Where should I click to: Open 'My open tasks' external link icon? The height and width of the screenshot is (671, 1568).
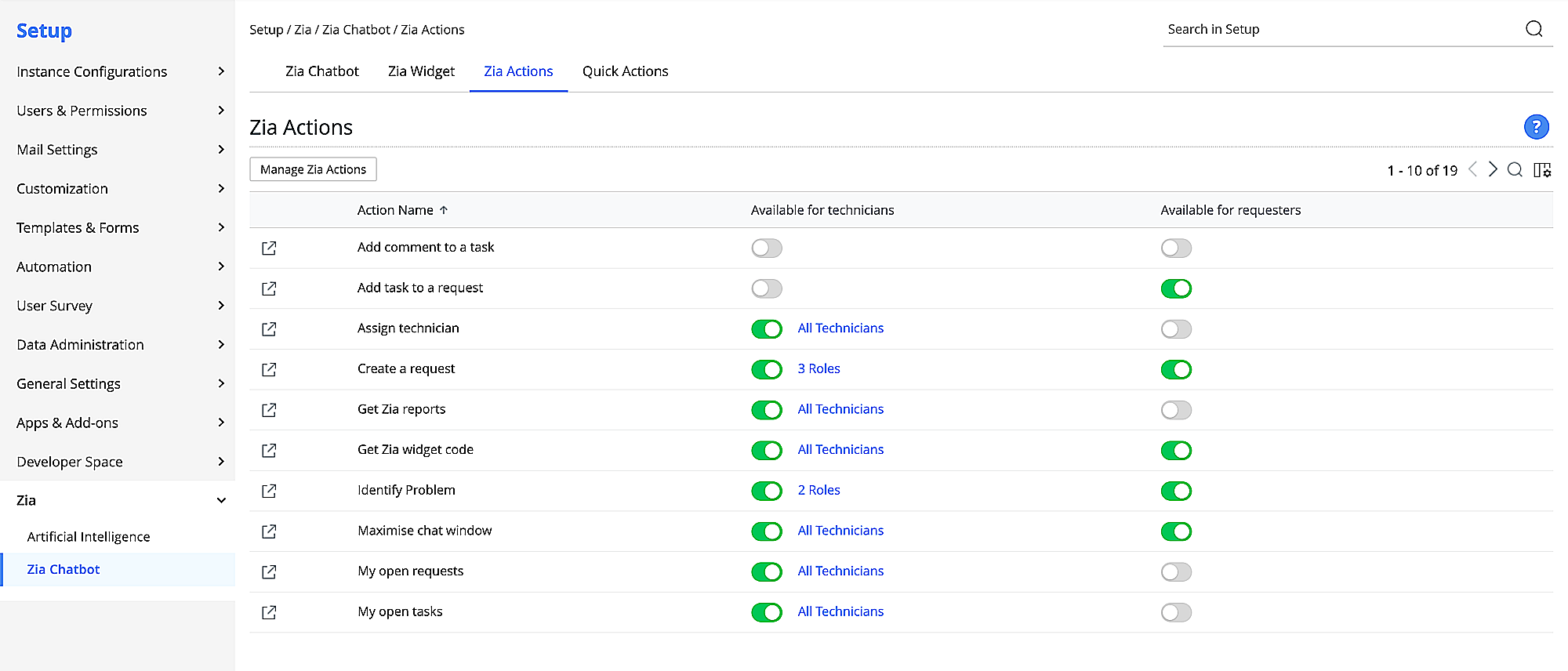point(269,612)
